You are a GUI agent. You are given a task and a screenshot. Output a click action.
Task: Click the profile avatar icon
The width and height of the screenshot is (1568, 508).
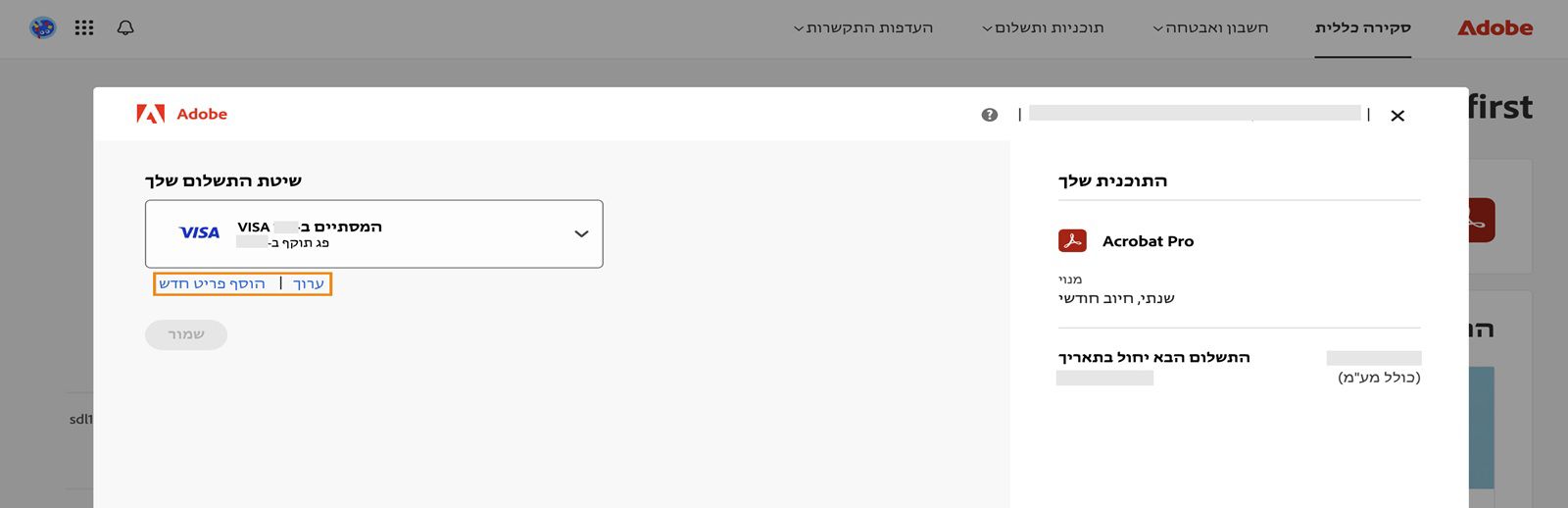pyautogui.click(x=43, y=27)
